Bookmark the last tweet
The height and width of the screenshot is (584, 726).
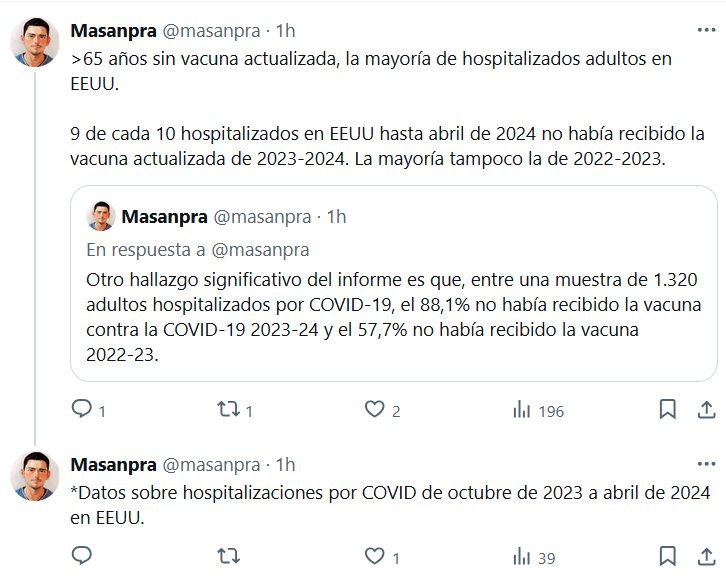point(668,557)
